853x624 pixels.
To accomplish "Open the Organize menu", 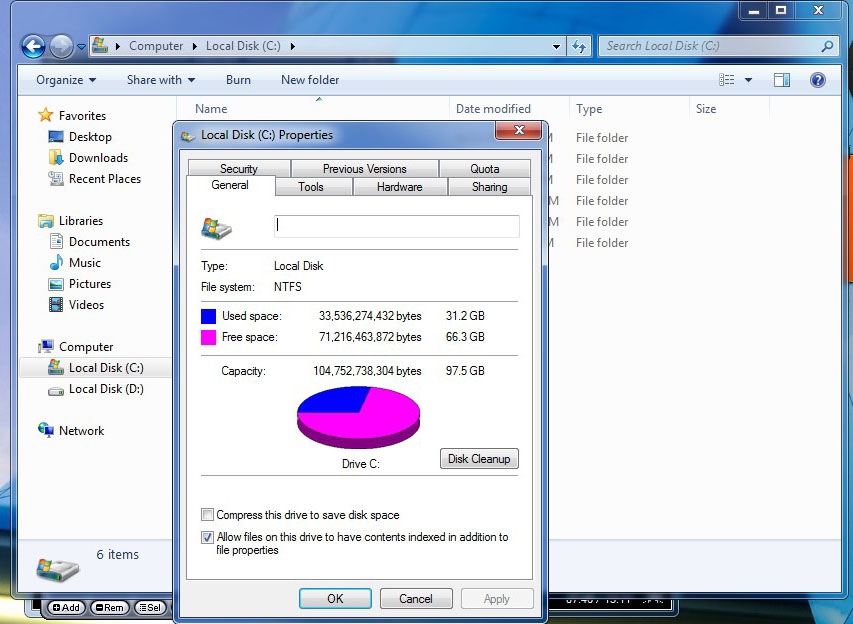I will [x=66, y=80].
